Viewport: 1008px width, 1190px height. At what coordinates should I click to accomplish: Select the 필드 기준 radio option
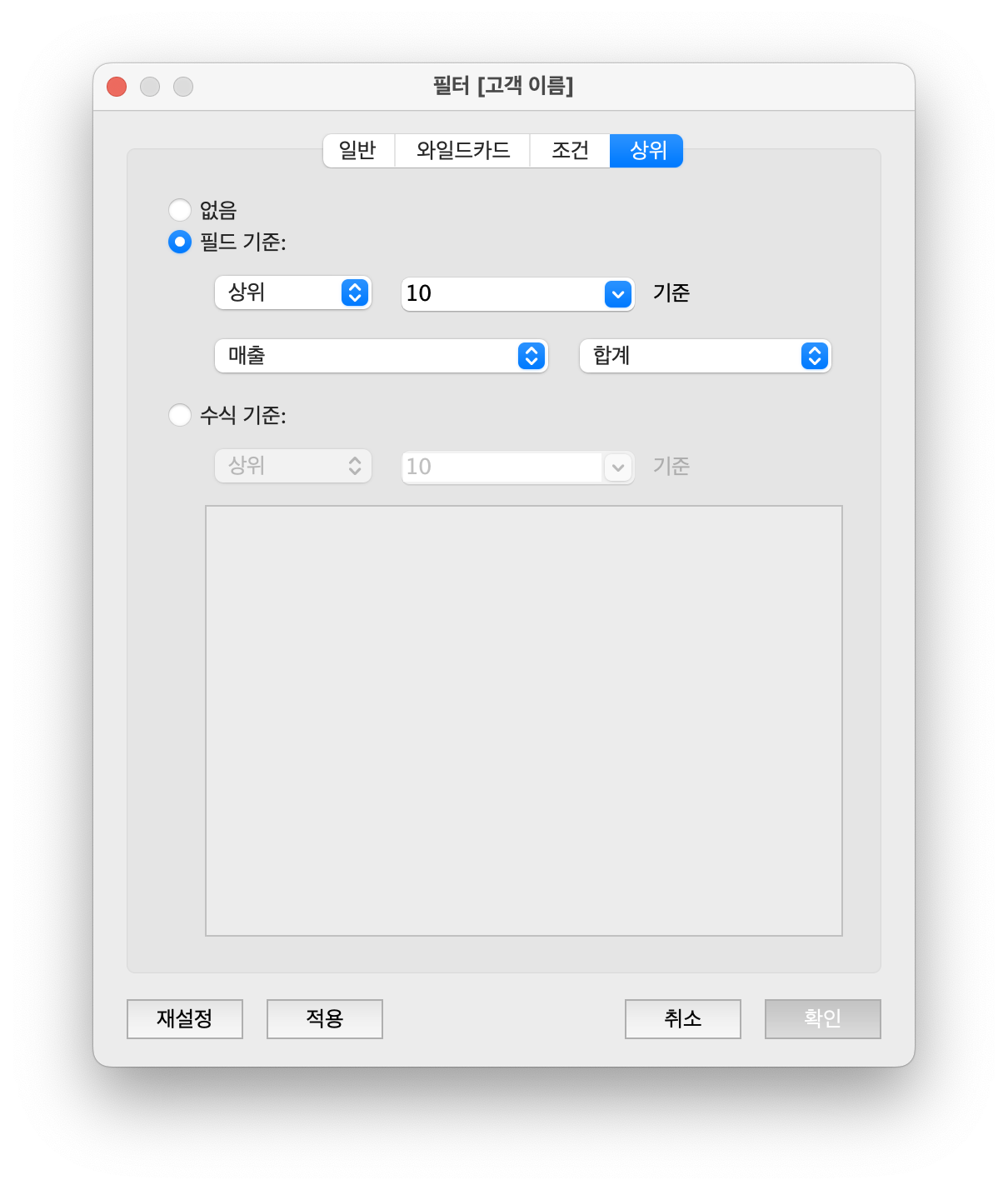click(x=180, y=242)
